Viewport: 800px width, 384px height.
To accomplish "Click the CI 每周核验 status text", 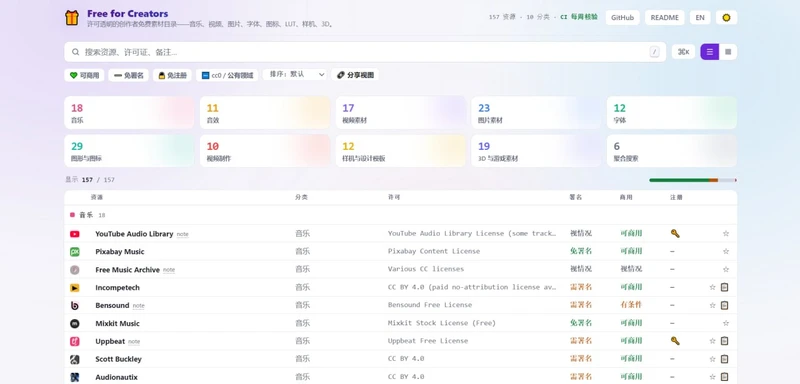I will (579, 17).
